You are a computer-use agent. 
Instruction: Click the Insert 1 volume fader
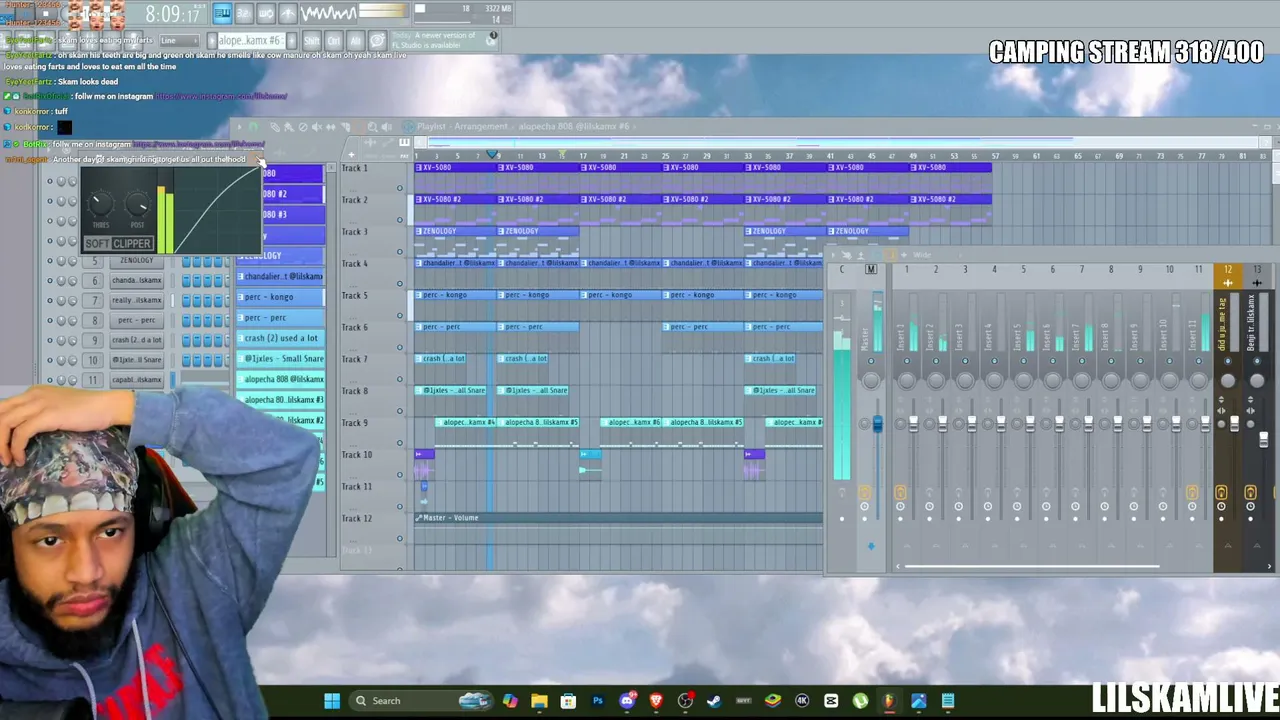913,424
